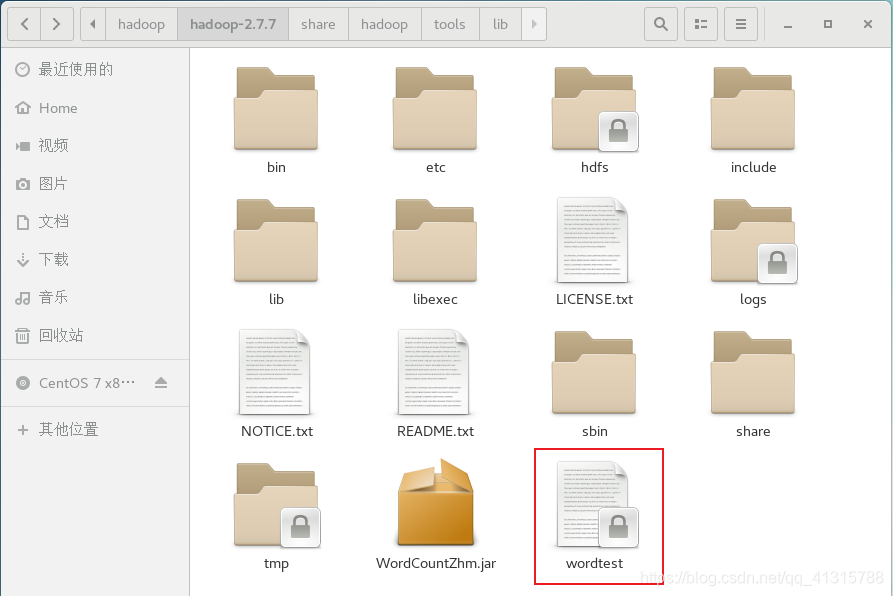This screenshot has width=893, height=596.
Task: Select the locked hdfs folder icon
Action: (595, 109)
